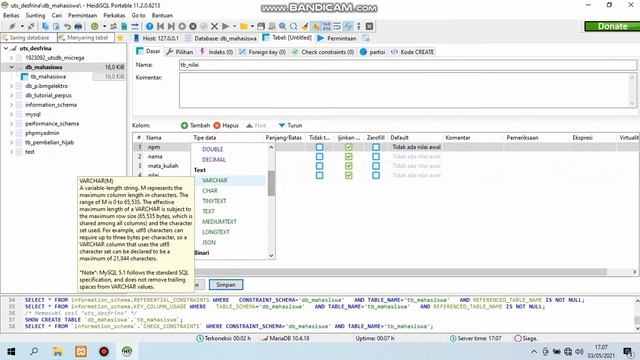The height and width of the screenshot is (360, 640).
Task: Run query with the play icon
Action: pos(225,26)
